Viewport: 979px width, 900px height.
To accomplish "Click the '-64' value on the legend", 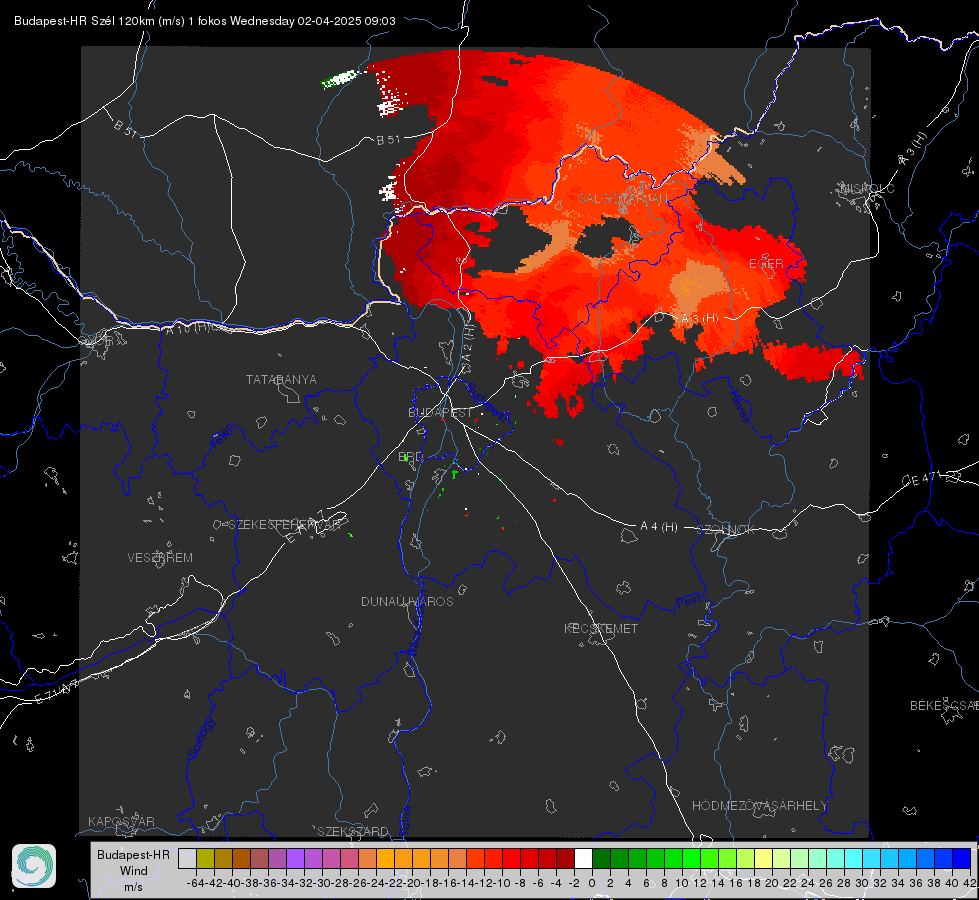I will [x=195, y=883].
